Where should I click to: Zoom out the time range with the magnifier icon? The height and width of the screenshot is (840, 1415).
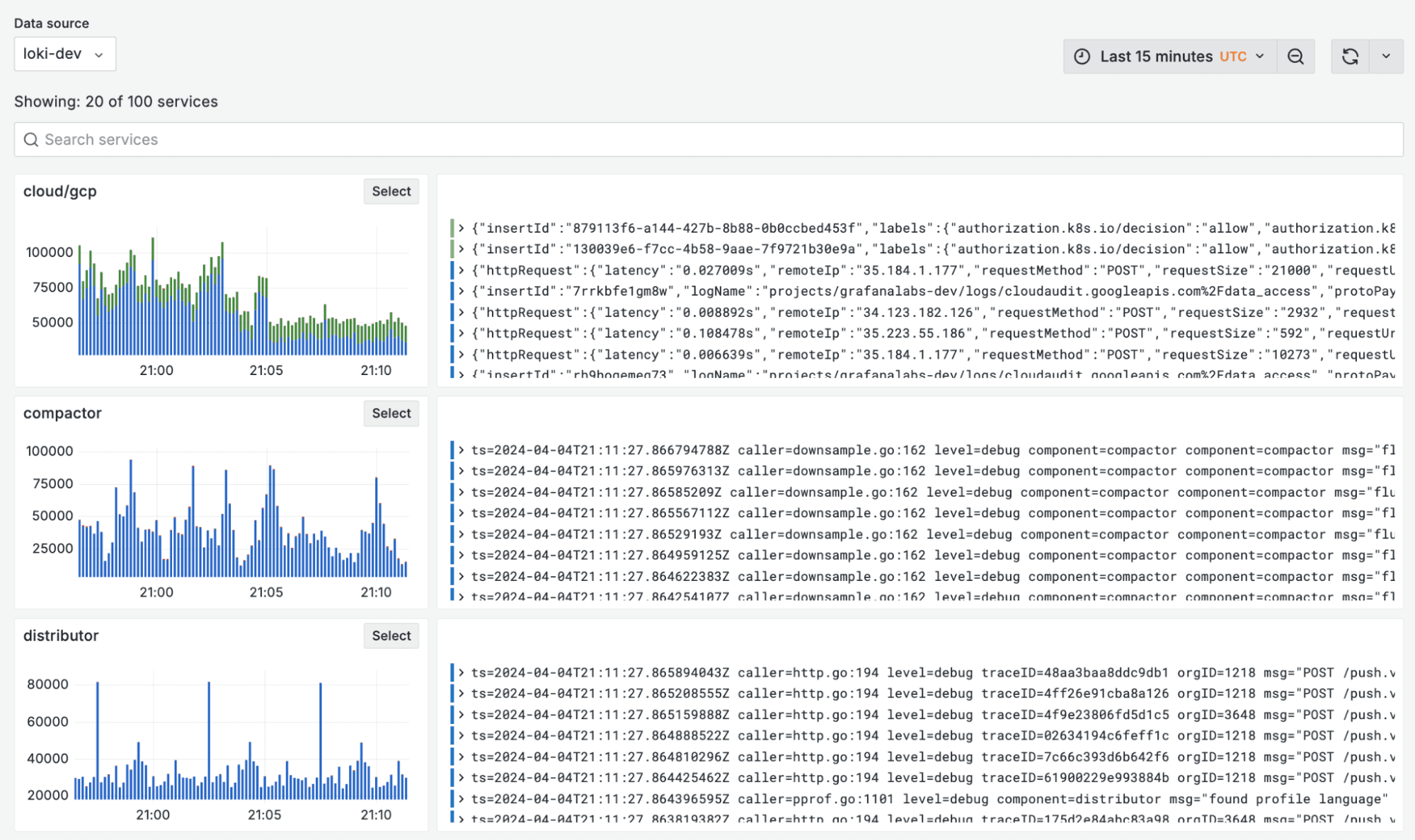pyautogui.click(x=1295, y=56)
